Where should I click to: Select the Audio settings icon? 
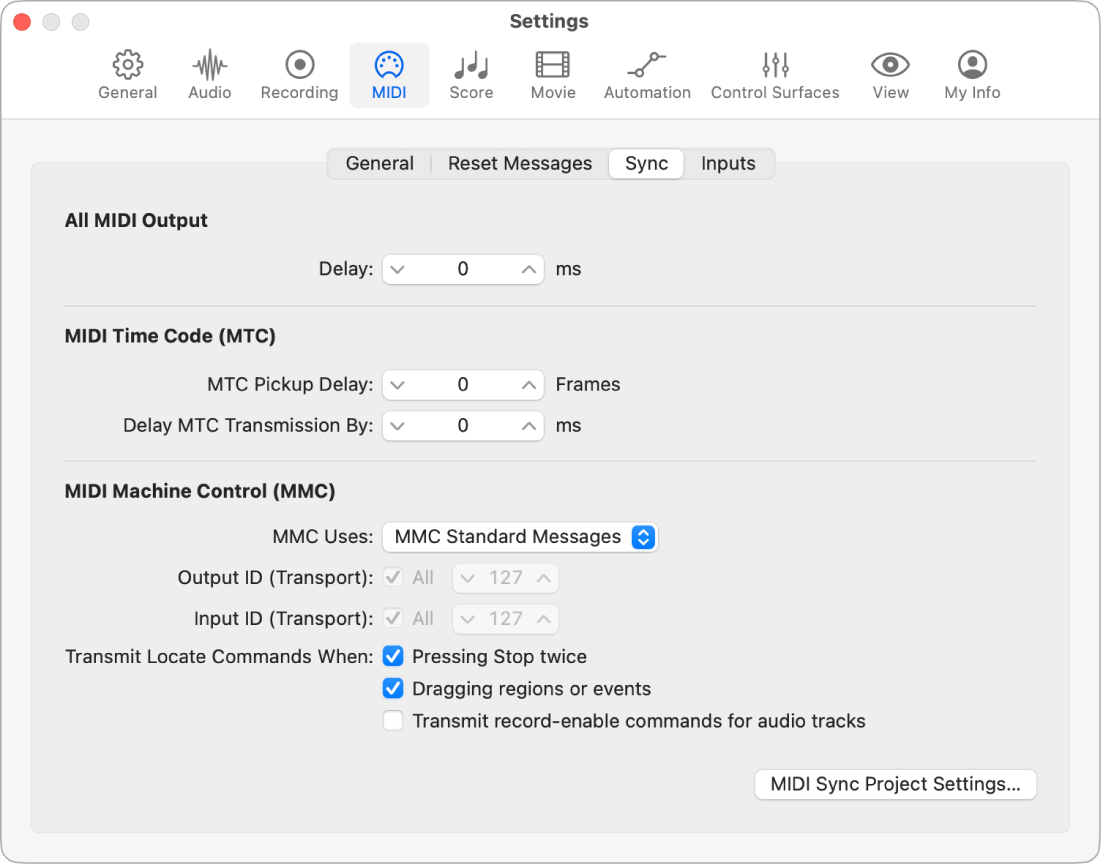209,73
